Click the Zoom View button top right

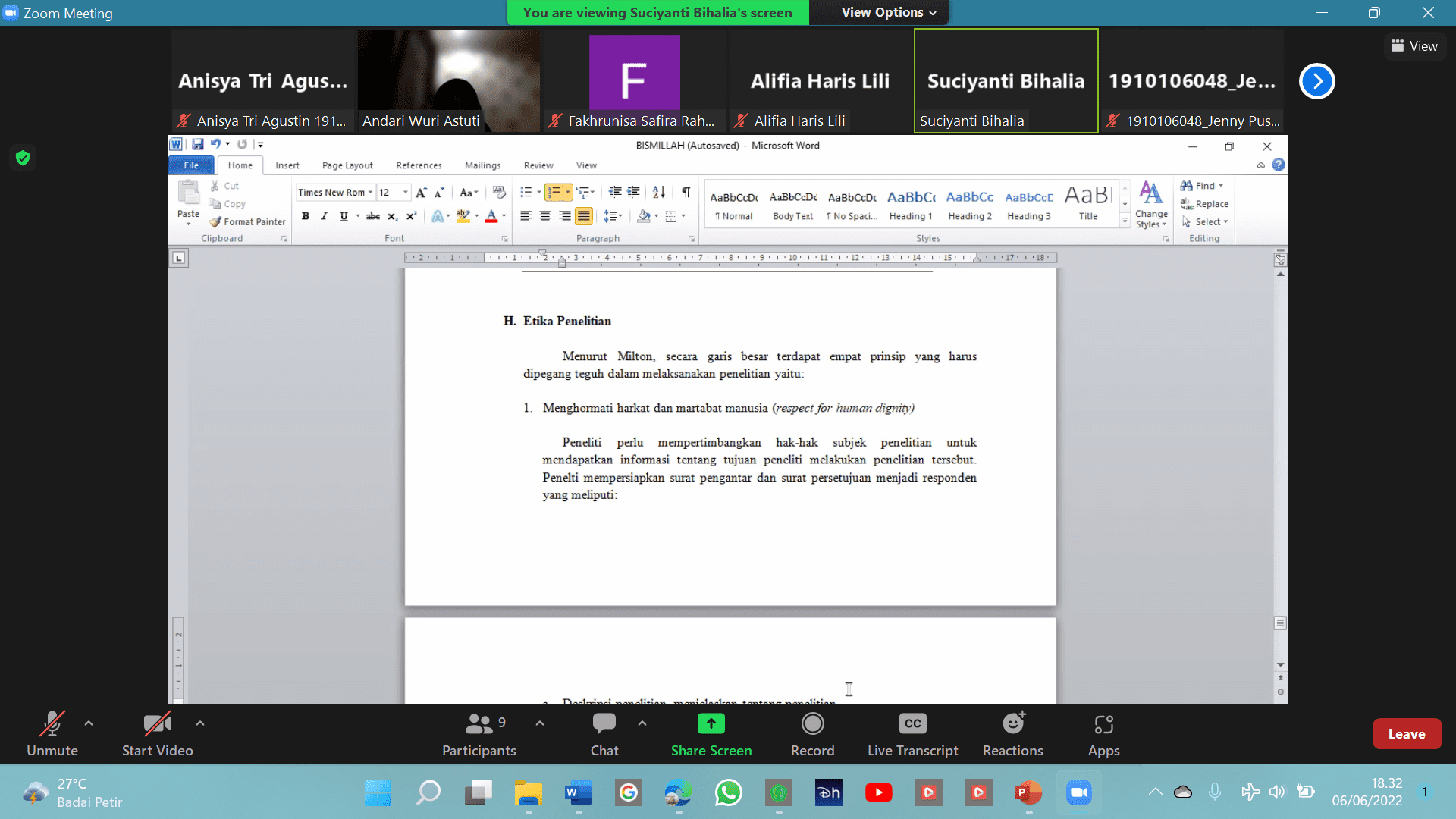pyautogui.click(x=1414, y=46)
